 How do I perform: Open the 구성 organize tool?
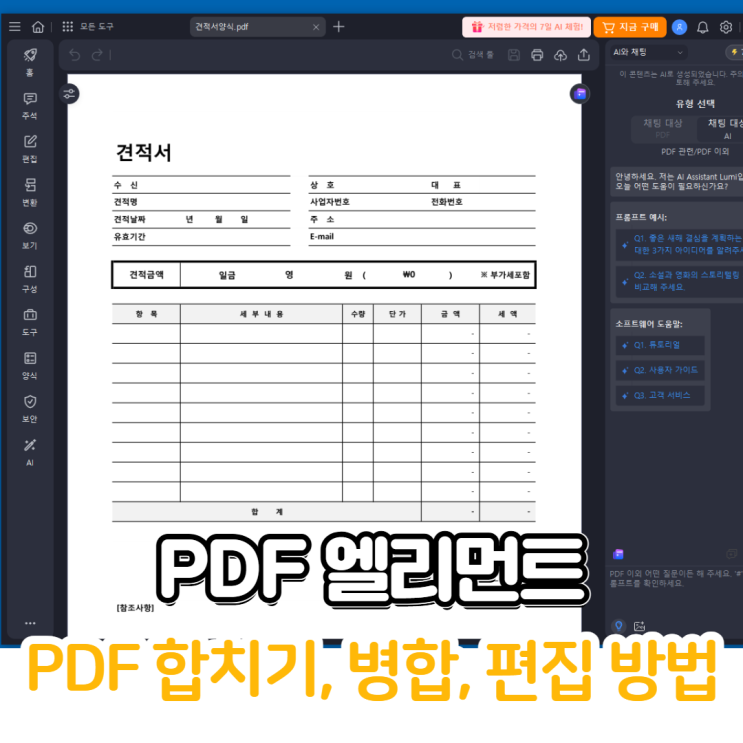30,279
